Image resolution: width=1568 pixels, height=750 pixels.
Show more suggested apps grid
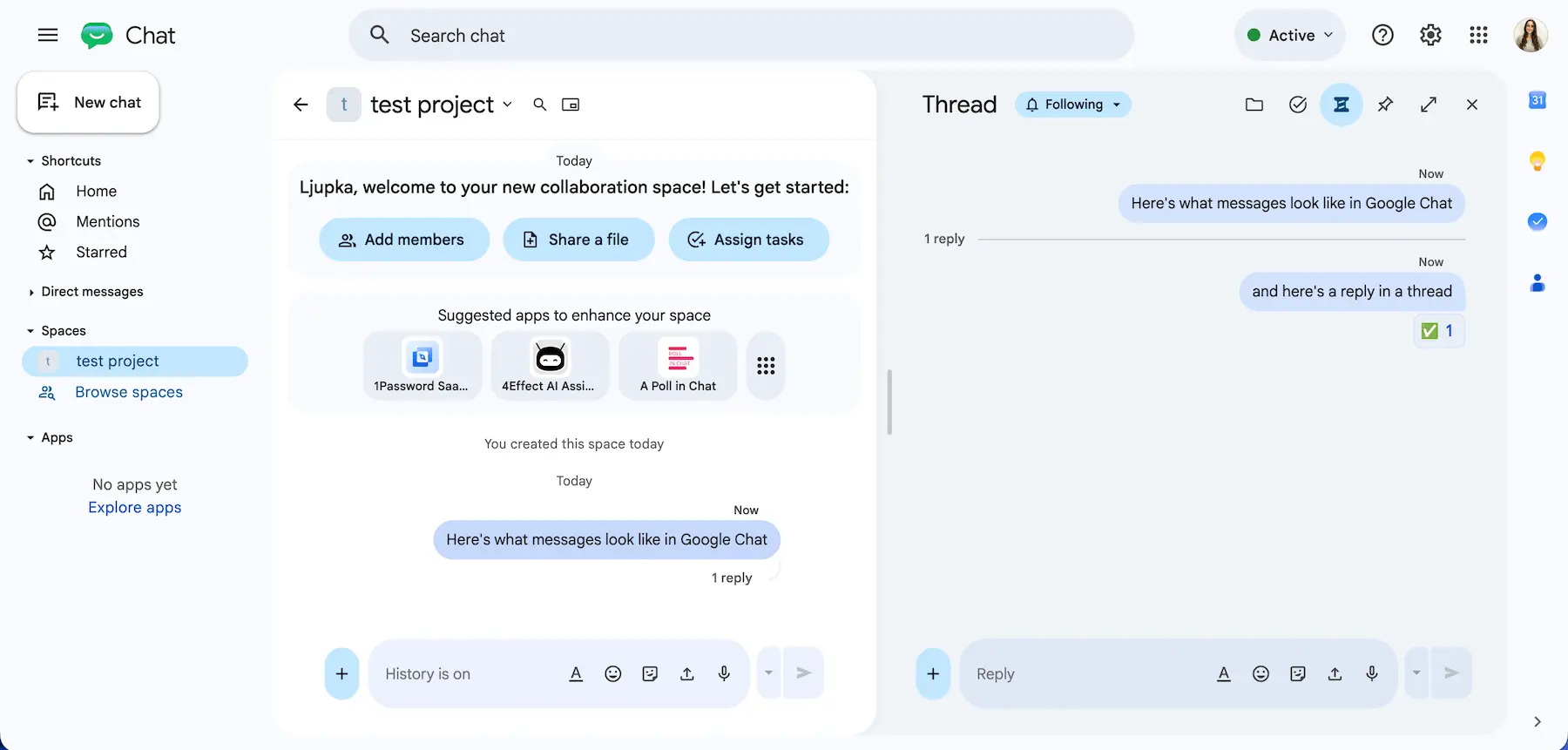click(766, 366)
